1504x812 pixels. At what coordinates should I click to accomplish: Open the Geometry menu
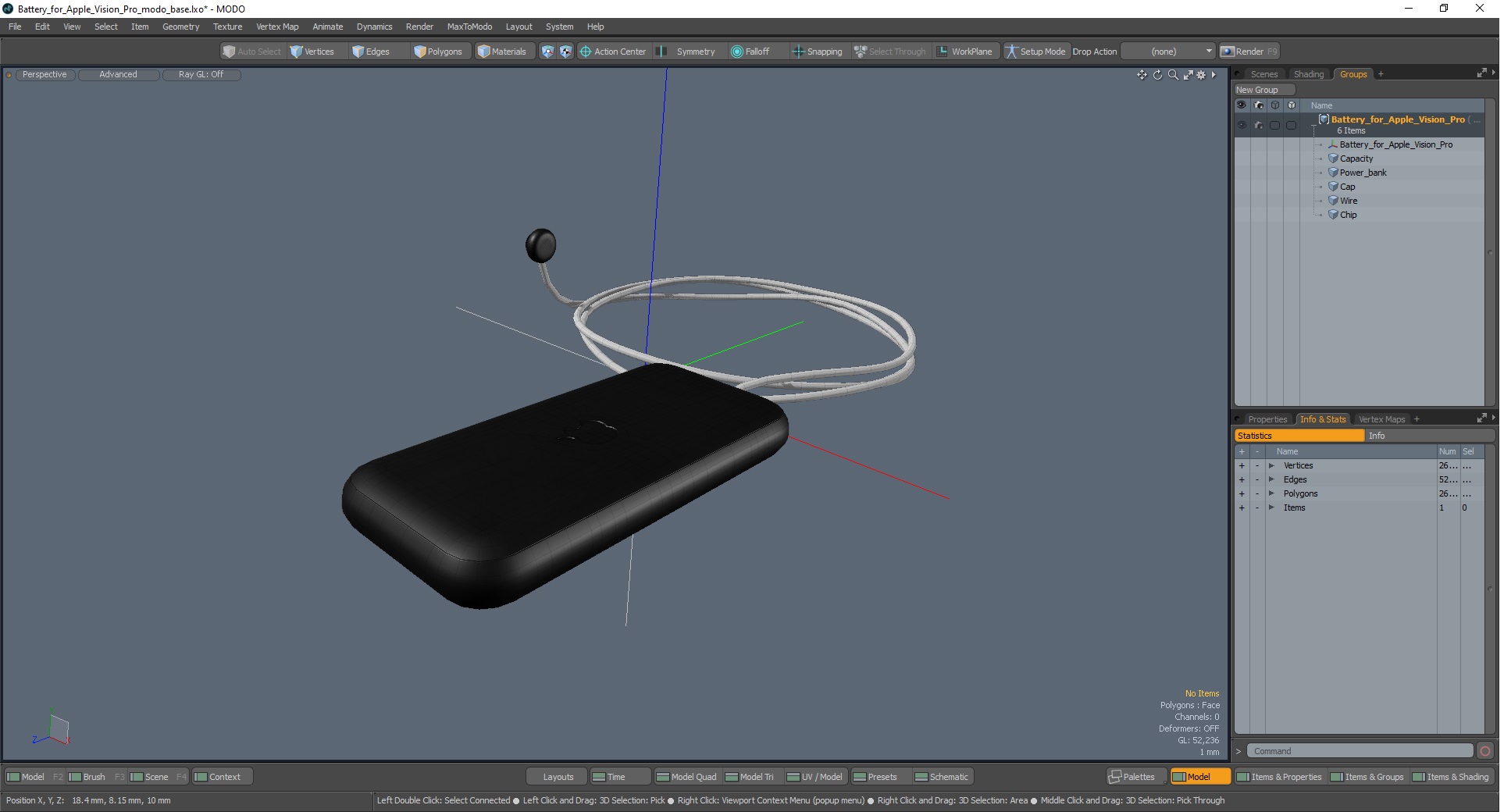point(180,27)
